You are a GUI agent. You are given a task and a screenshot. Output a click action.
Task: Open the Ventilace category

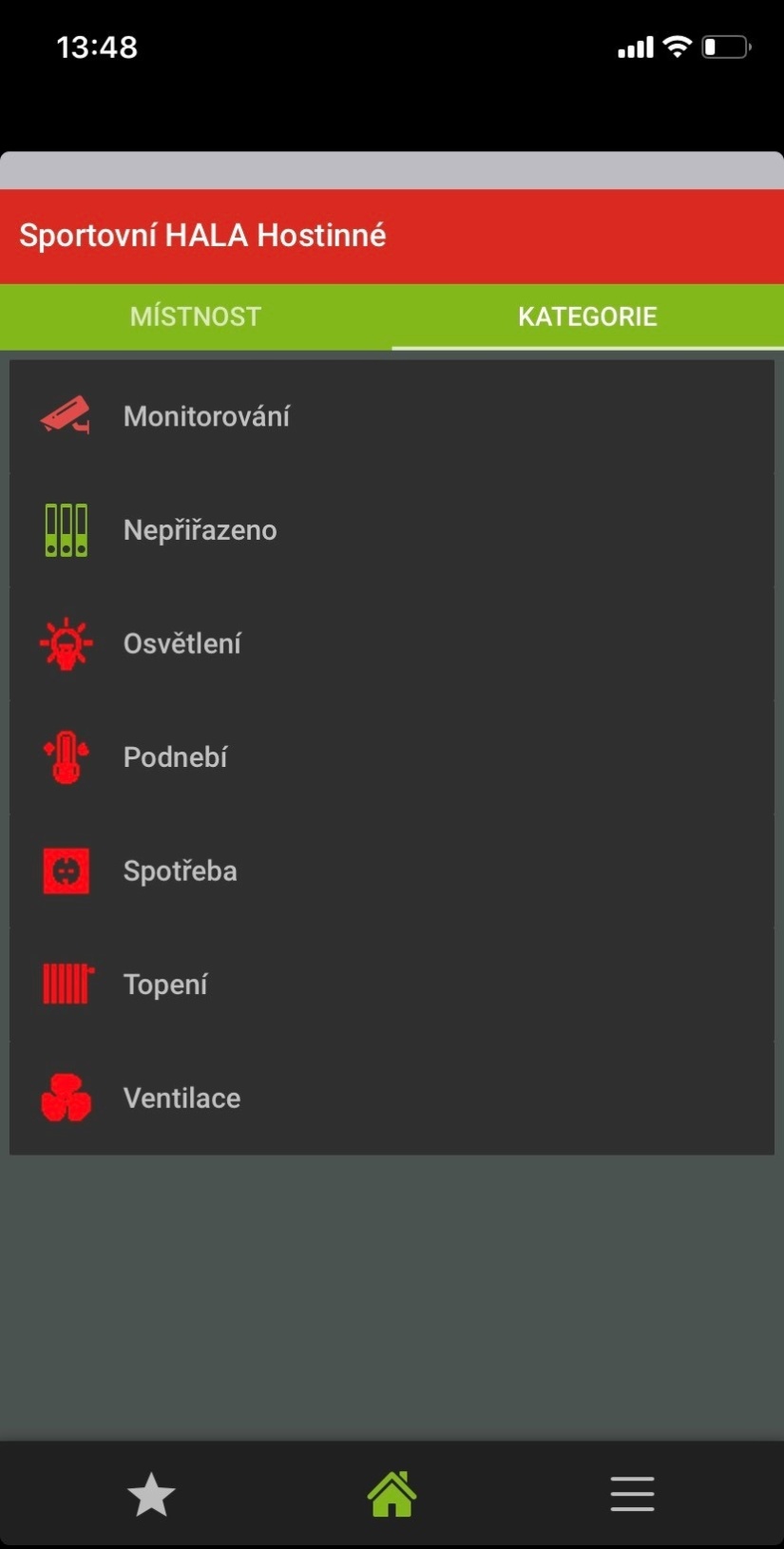pos(182,1099)
